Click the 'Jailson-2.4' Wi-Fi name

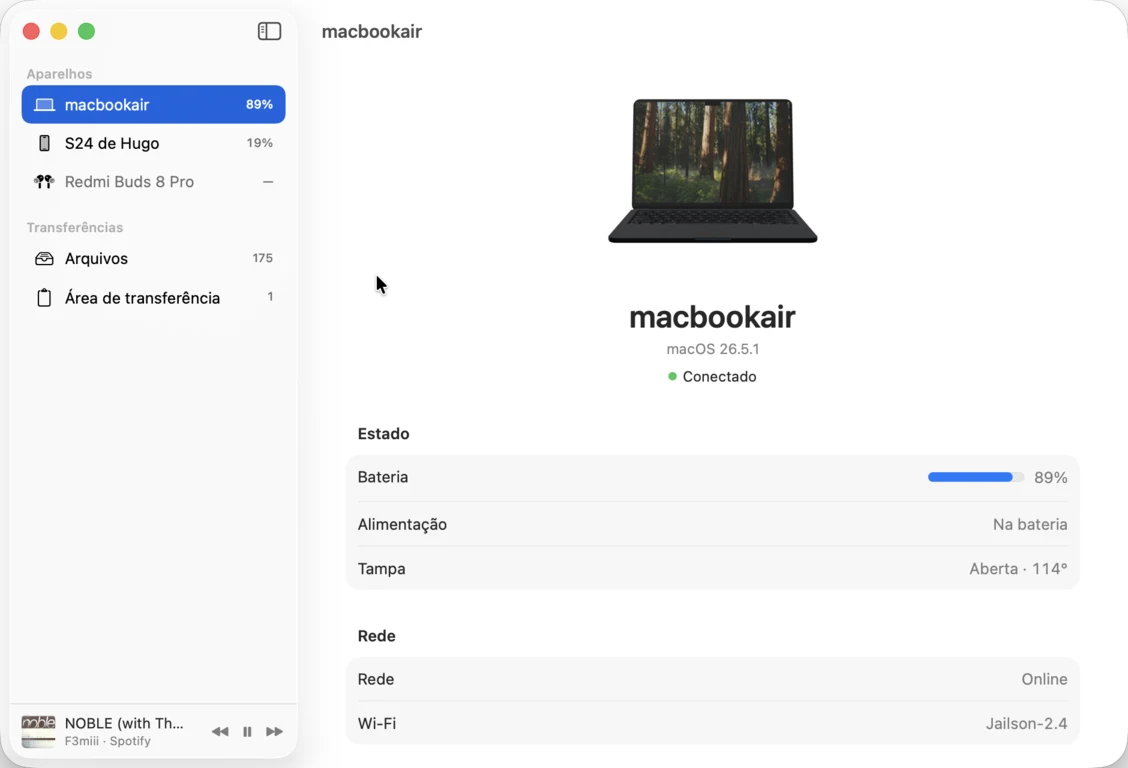click(1026, 723)
